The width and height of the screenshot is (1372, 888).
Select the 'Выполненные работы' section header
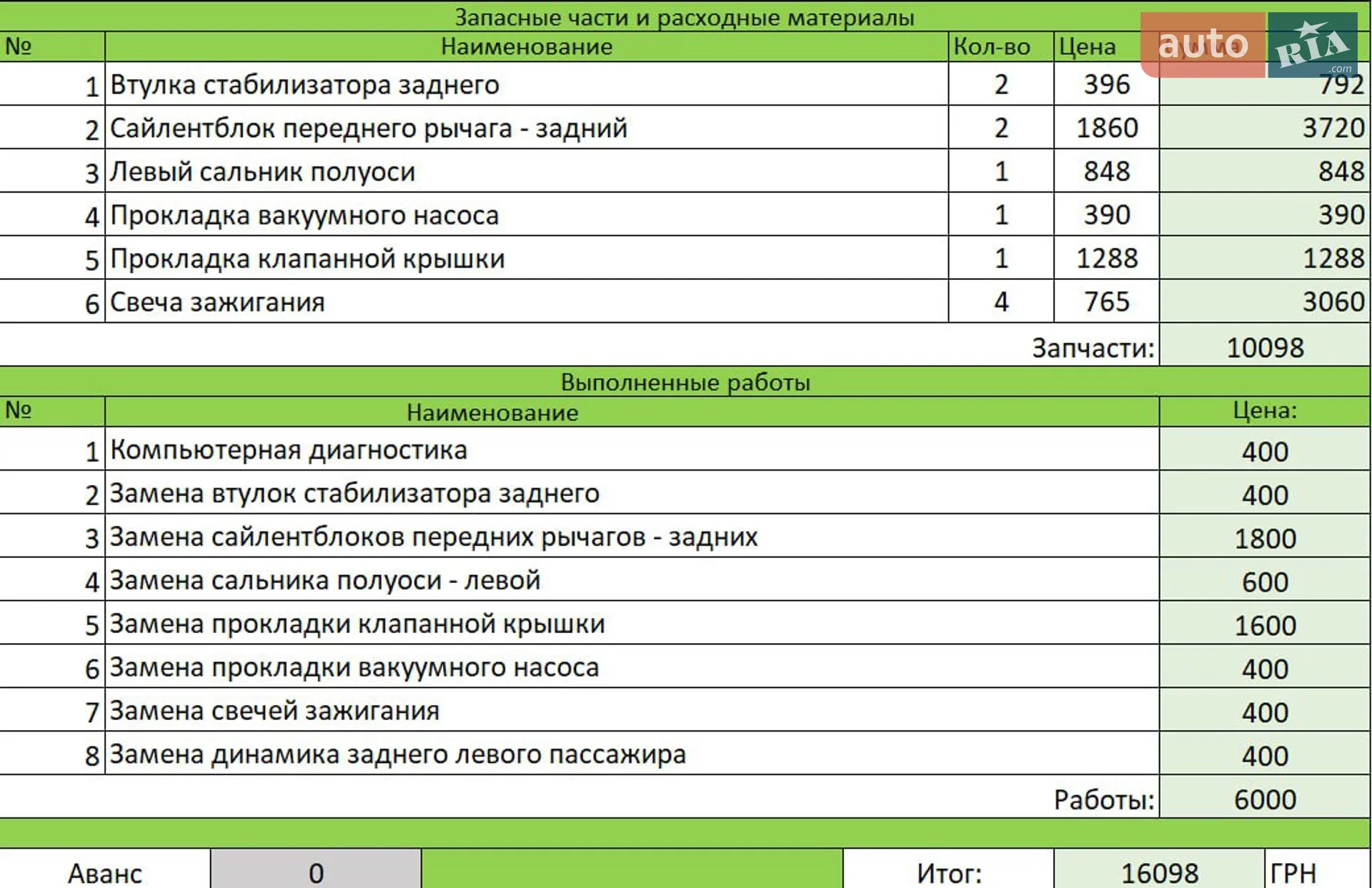685,381
